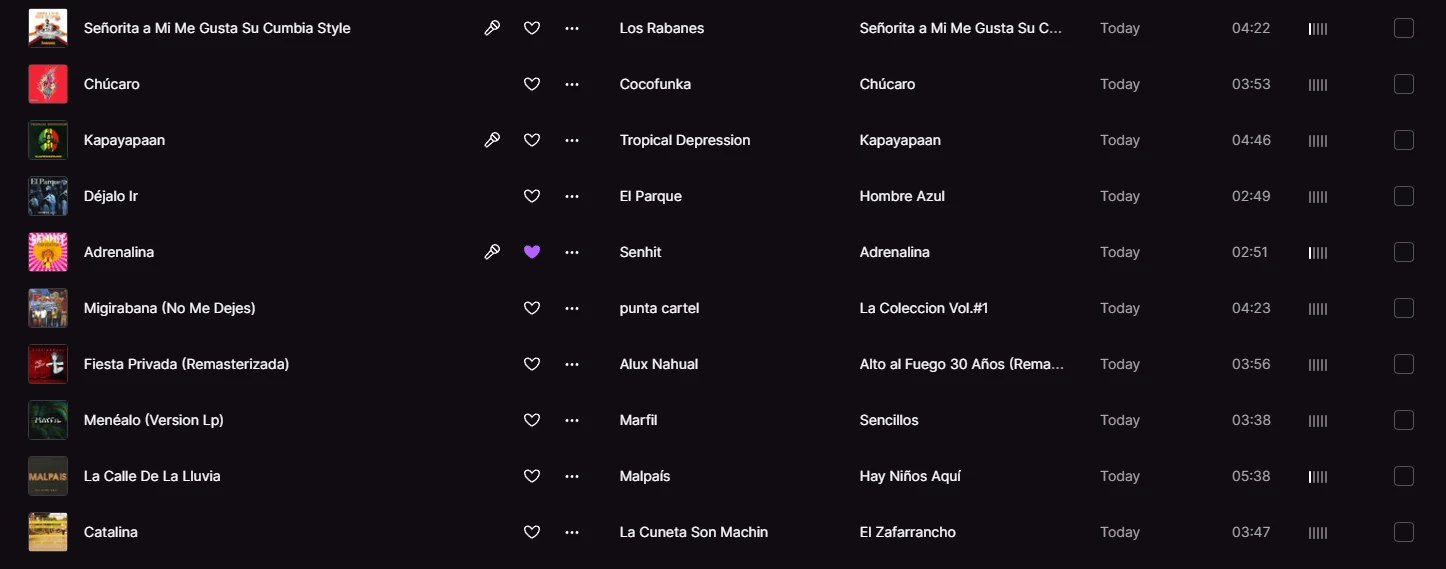Open the three-dot menu for Catalina
This screenshot has height=569, width=1446.
point(572,532)
